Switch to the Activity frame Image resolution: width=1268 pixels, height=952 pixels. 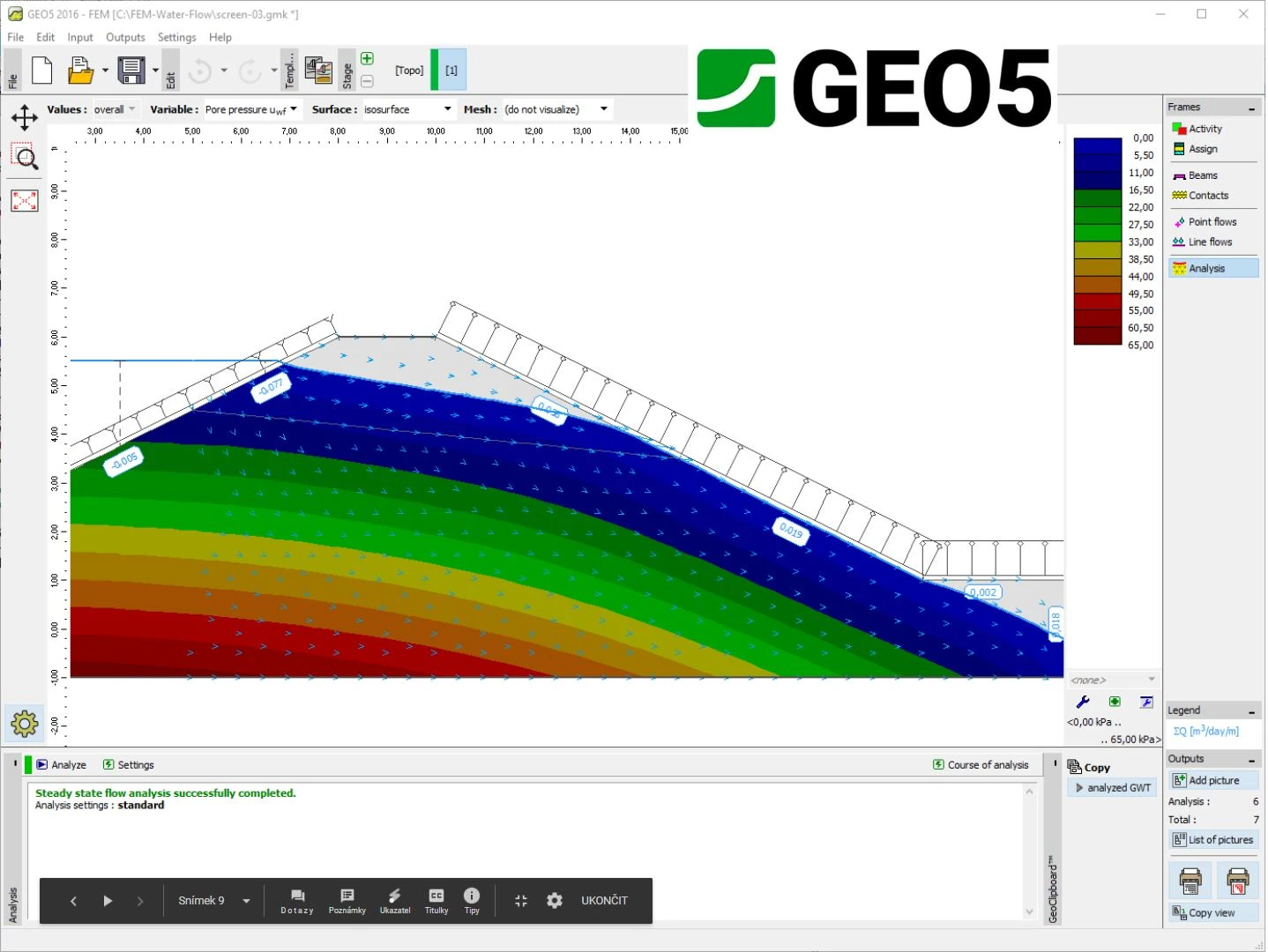(1213, 129)
